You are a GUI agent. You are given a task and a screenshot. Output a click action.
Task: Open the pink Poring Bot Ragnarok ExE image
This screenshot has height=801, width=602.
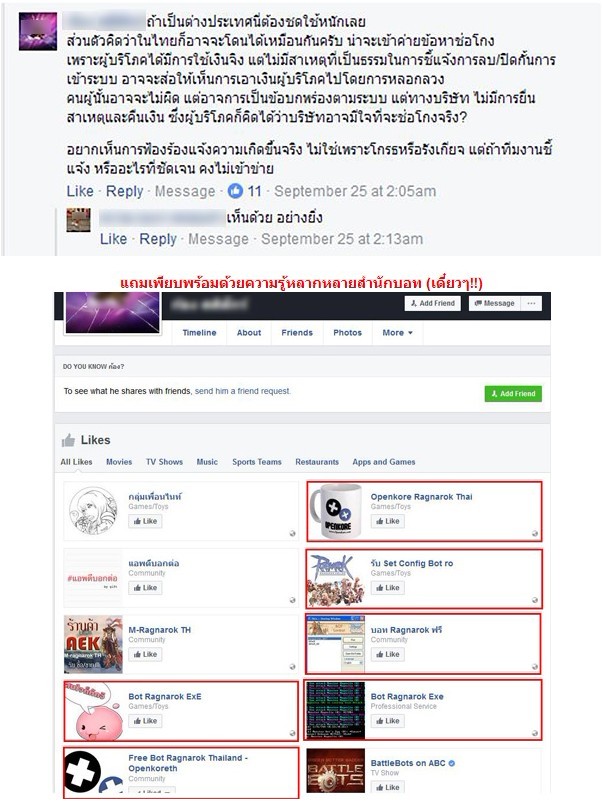pyautogui.click(x=94, y=711)
